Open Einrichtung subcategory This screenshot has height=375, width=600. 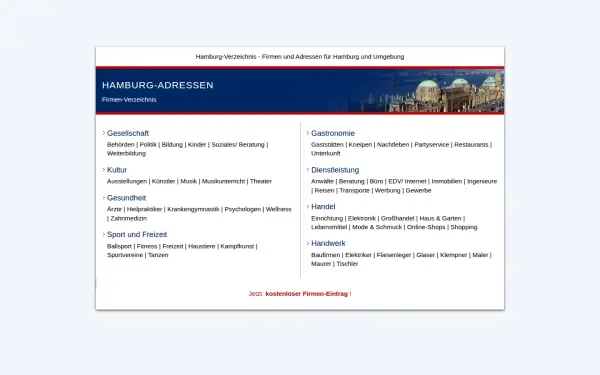[327, 218]
